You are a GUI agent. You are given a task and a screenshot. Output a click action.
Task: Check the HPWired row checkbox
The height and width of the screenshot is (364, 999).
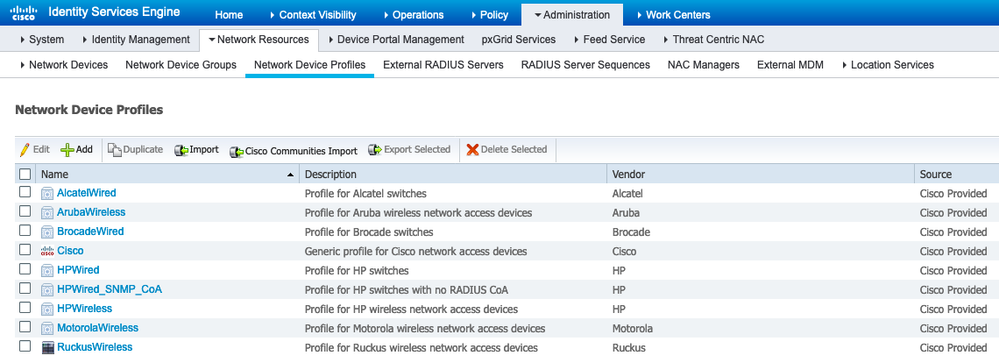pos(25,269)
